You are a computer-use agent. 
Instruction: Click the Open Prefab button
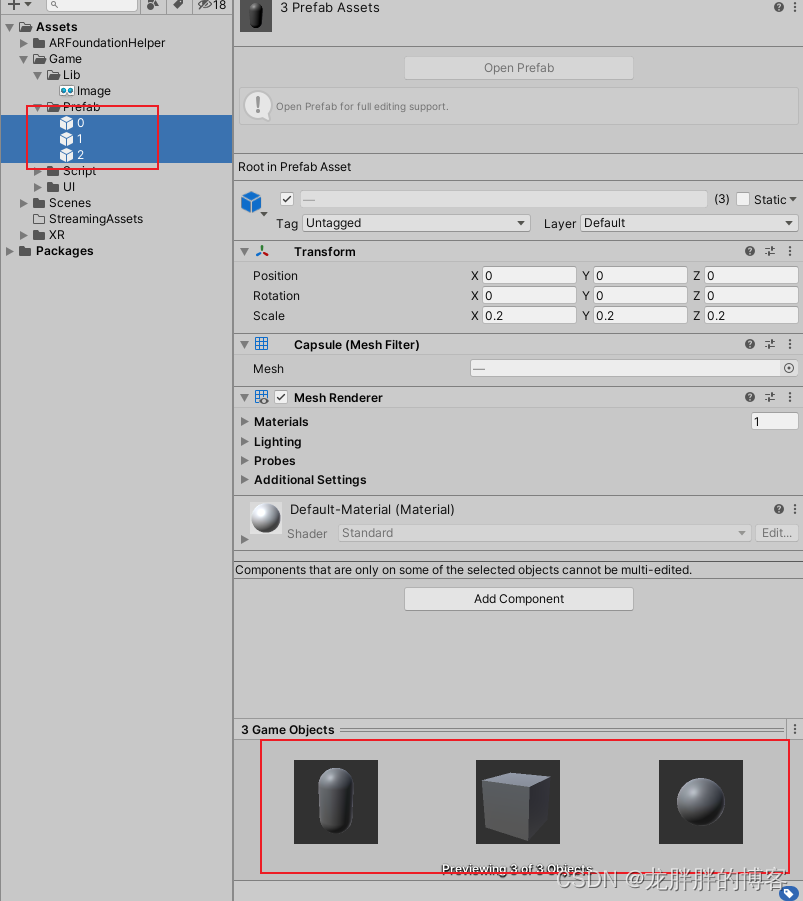[519, 68]
